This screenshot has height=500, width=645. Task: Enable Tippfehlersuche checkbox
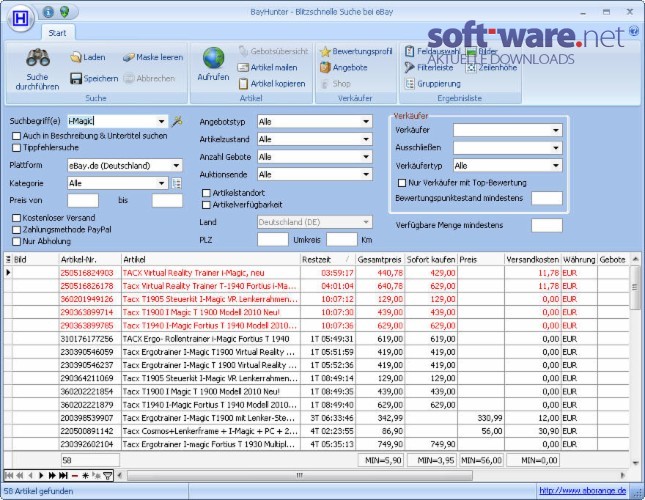click(x=16, y=148)
